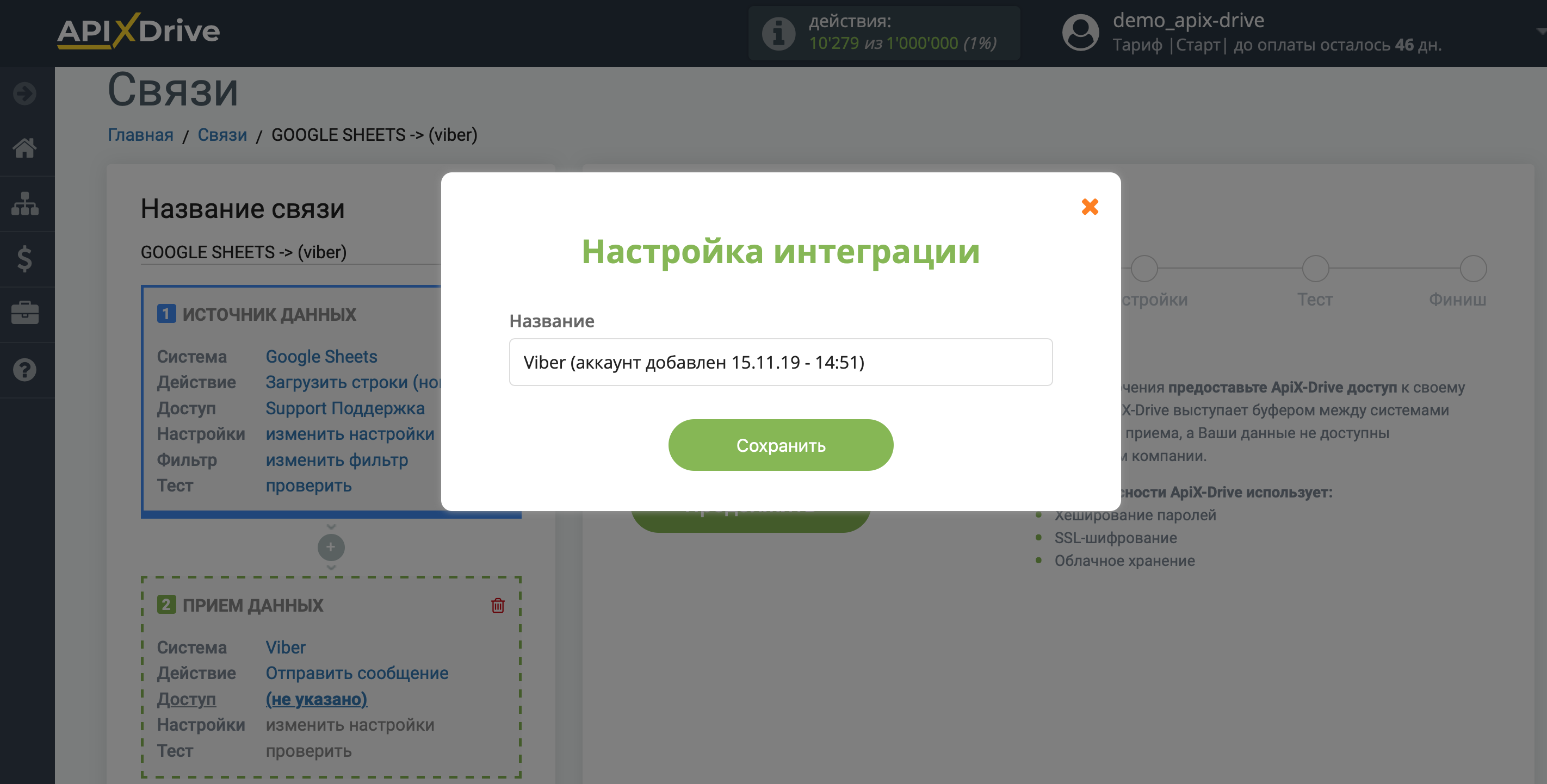Open the briefcase icon in sidebar
The height and width of the screenshot is (784, 1547).
[x=24, y=313]
